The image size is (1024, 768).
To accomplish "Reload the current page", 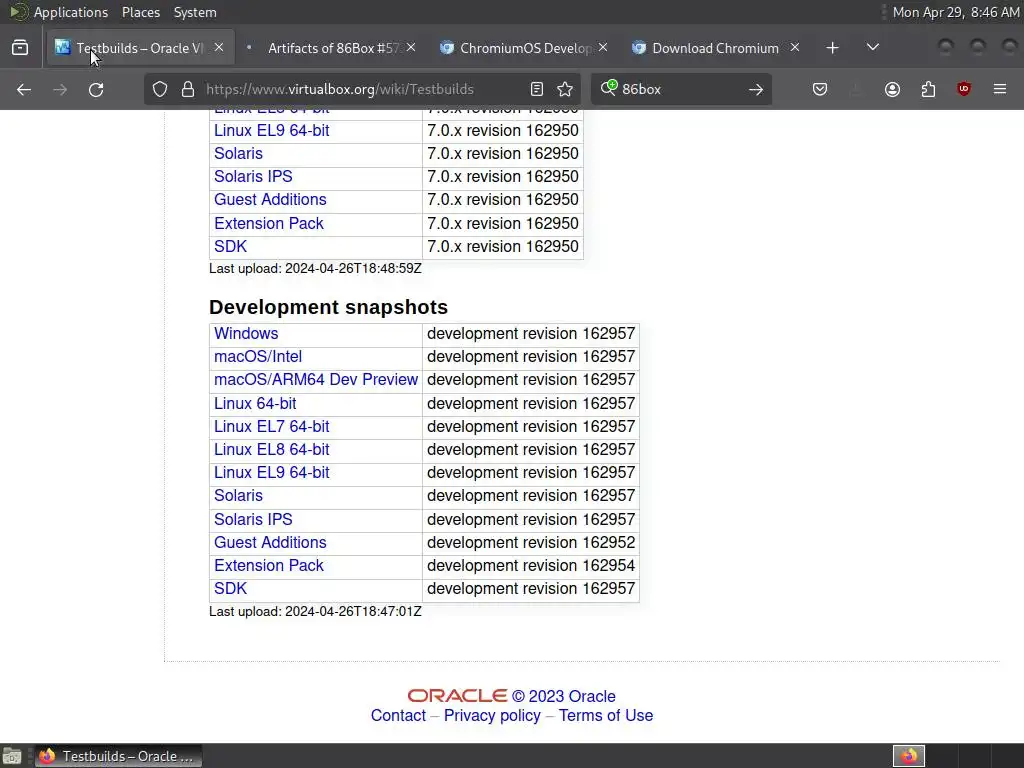I will (x=96, y=89).
